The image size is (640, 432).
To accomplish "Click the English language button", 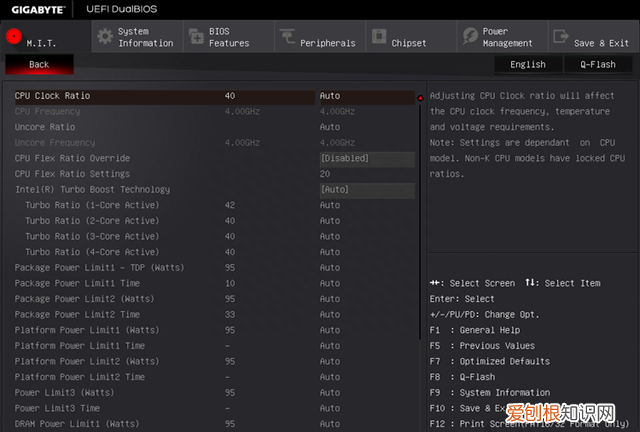I will pos(528,64).
